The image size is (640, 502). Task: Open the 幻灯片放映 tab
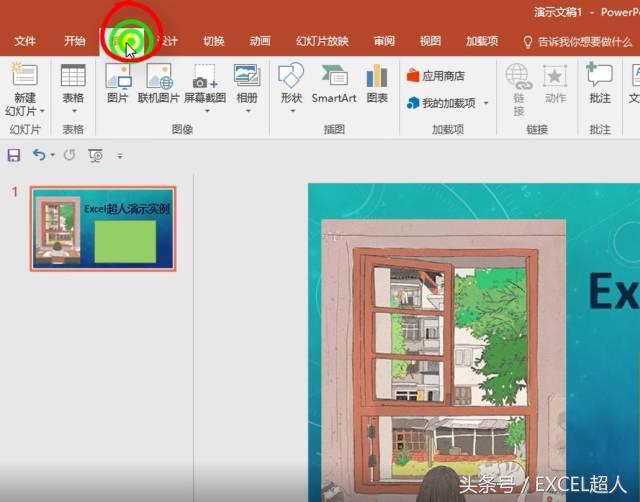pos(322,41)
